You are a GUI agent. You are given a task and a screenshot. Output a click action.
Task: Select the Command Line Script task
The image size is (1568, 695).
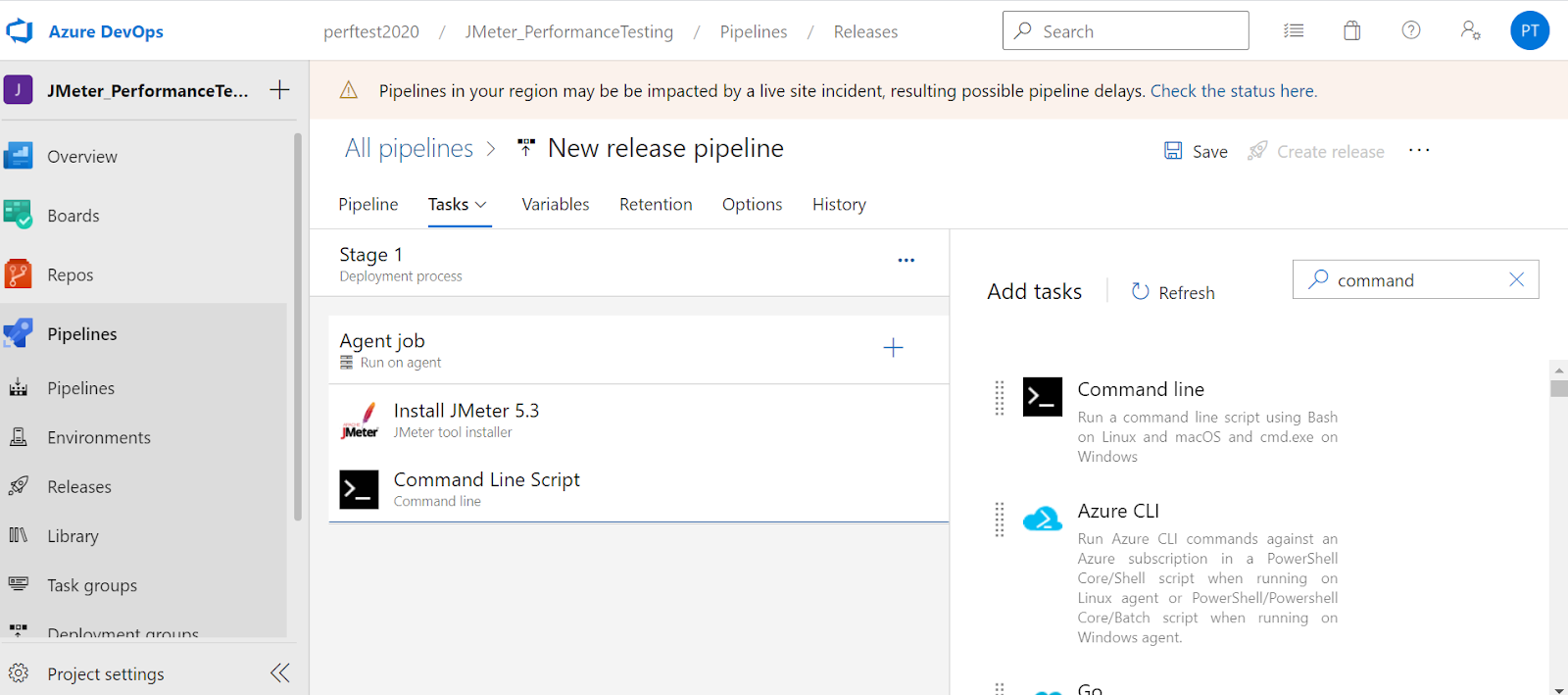click(x=638, y=488)
